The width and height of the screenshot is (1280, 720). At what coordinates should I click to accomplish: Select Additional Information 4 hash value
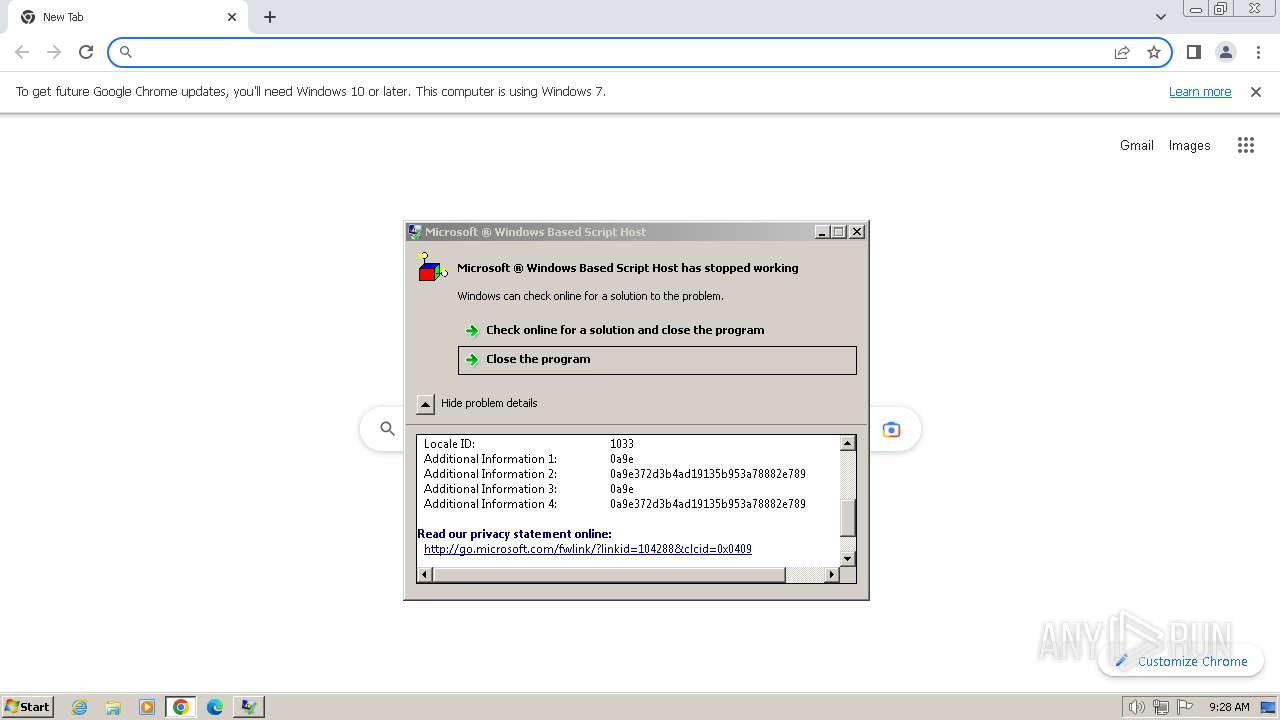[708, 504]
